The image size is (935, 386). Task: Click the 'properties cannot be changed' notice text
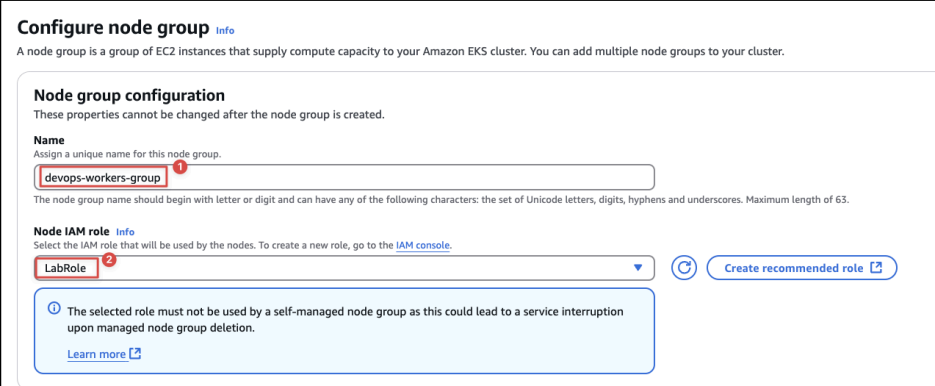point(209,114)
